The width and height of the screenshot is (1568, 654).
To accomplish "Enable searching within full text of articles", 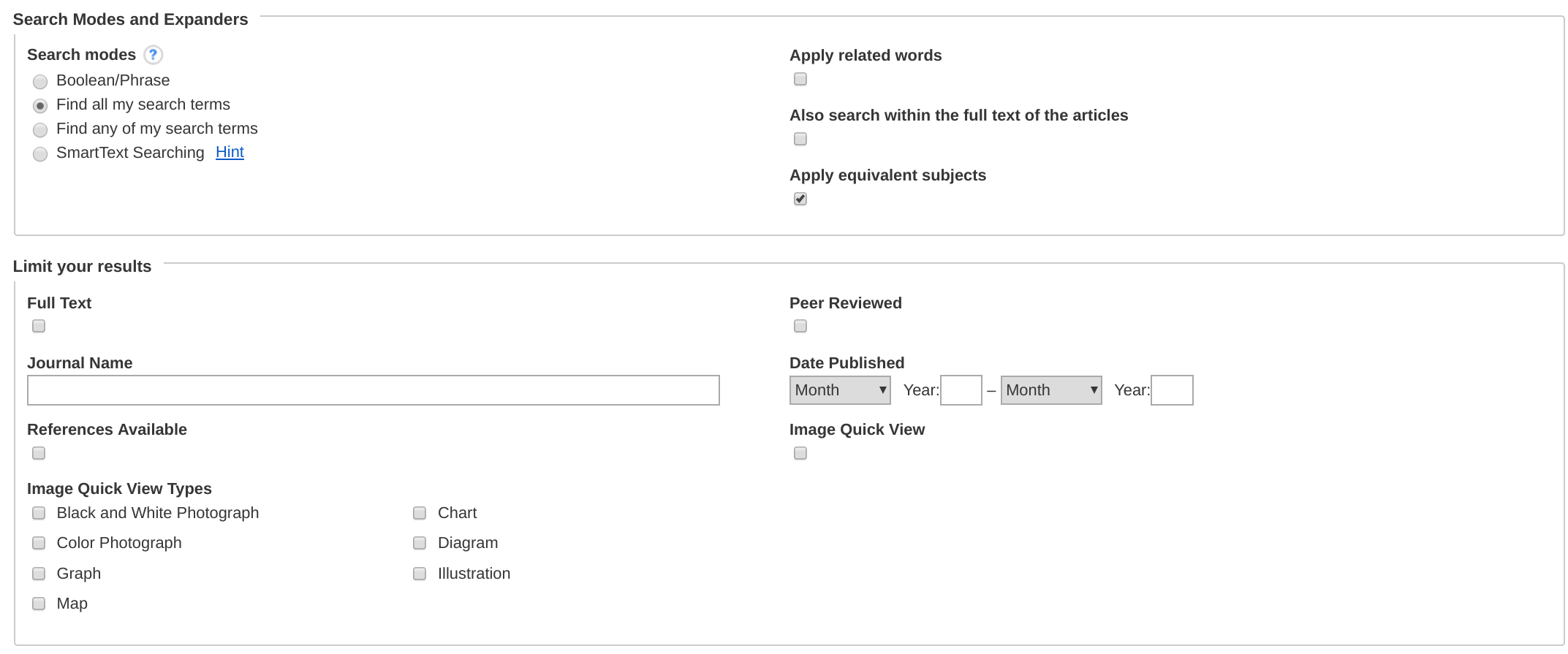I will [800, 139].
